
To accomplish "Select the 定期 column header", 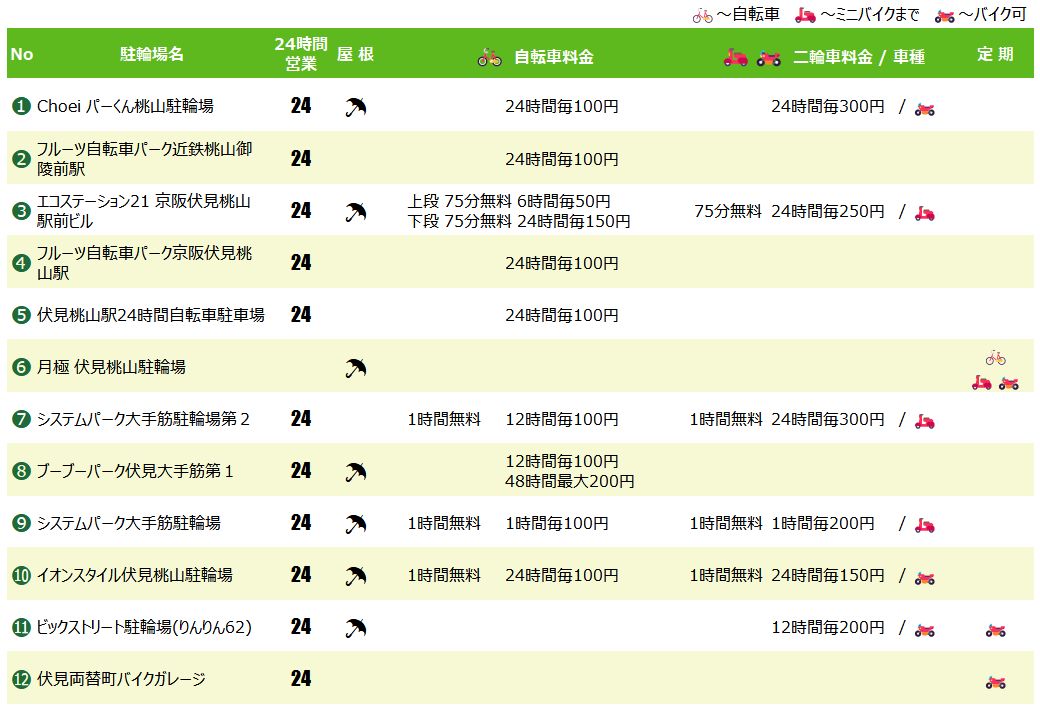I will 995,54.
